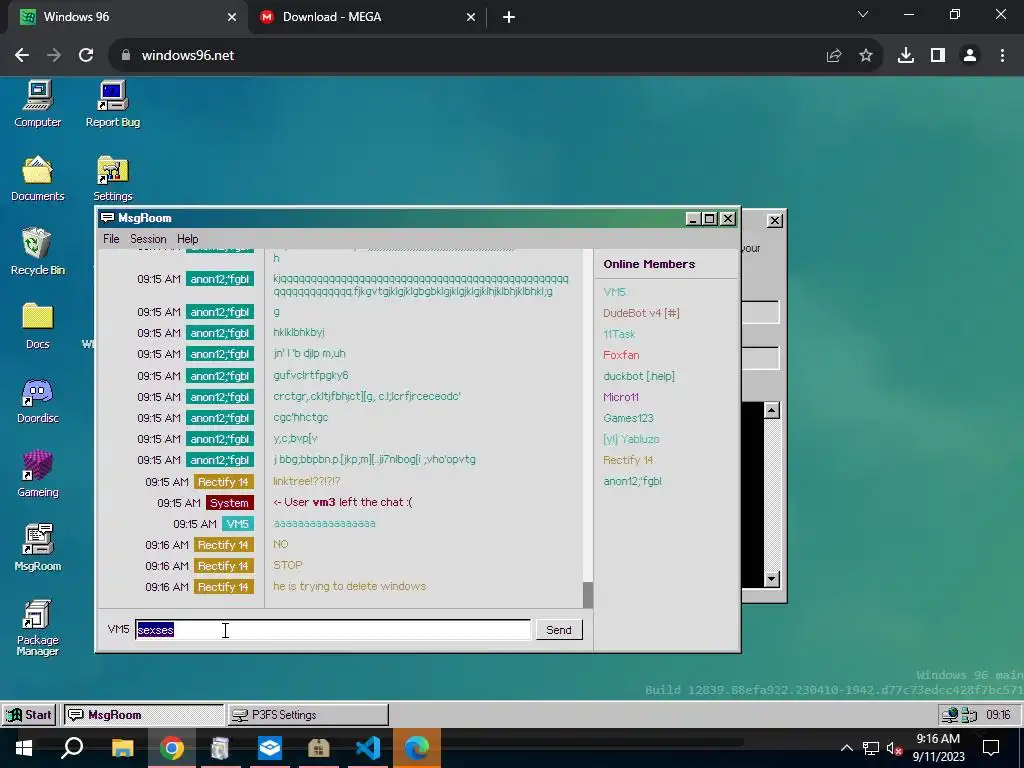The width and height of the screenshot is (1024, 768).
Task: Select Micro11 in Online Members
Action: pyautogui.click(x=621, y=397)
